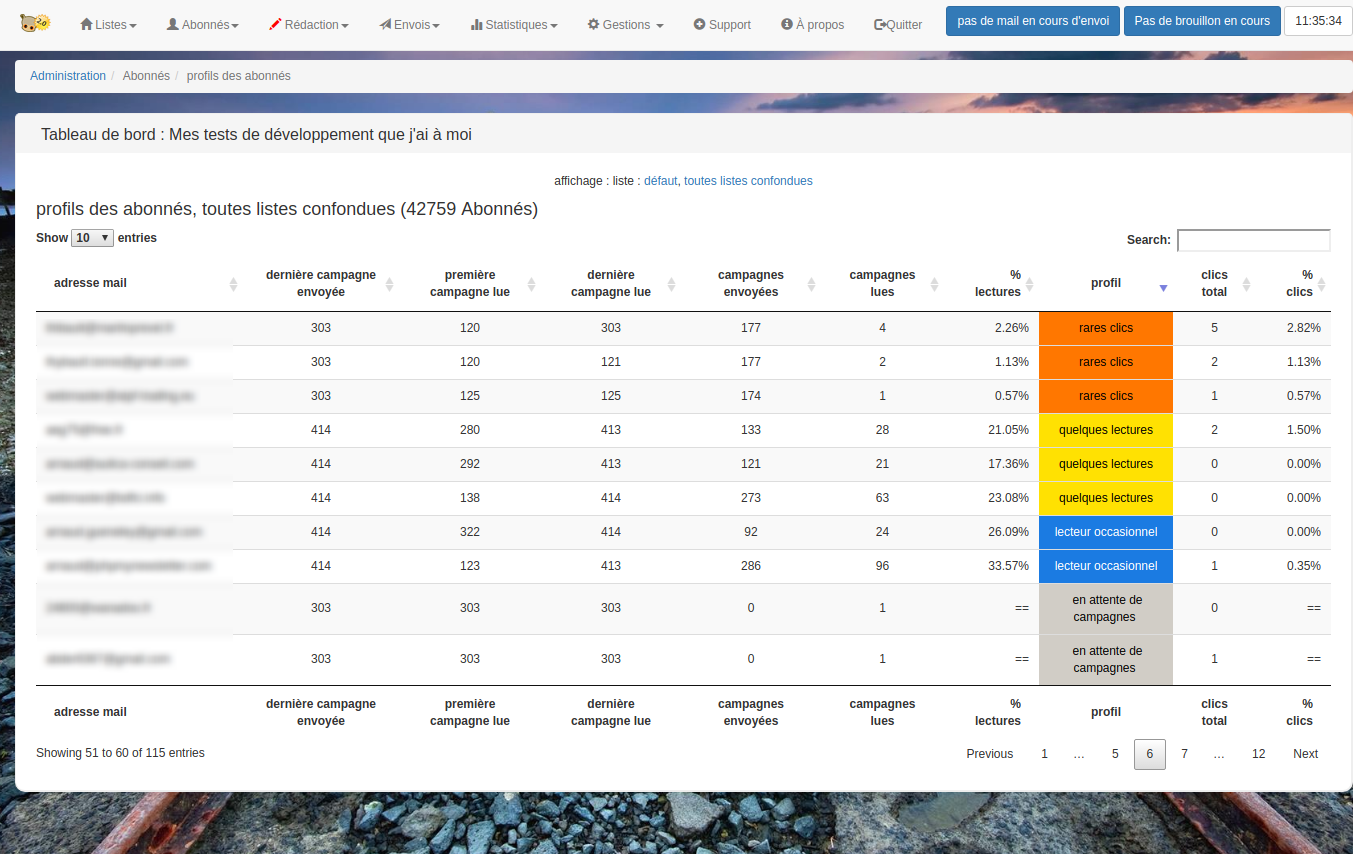Go to the Next page of entries
Image resolution: width=1353 pixels, height=854 pixels.
(1305, 754)
